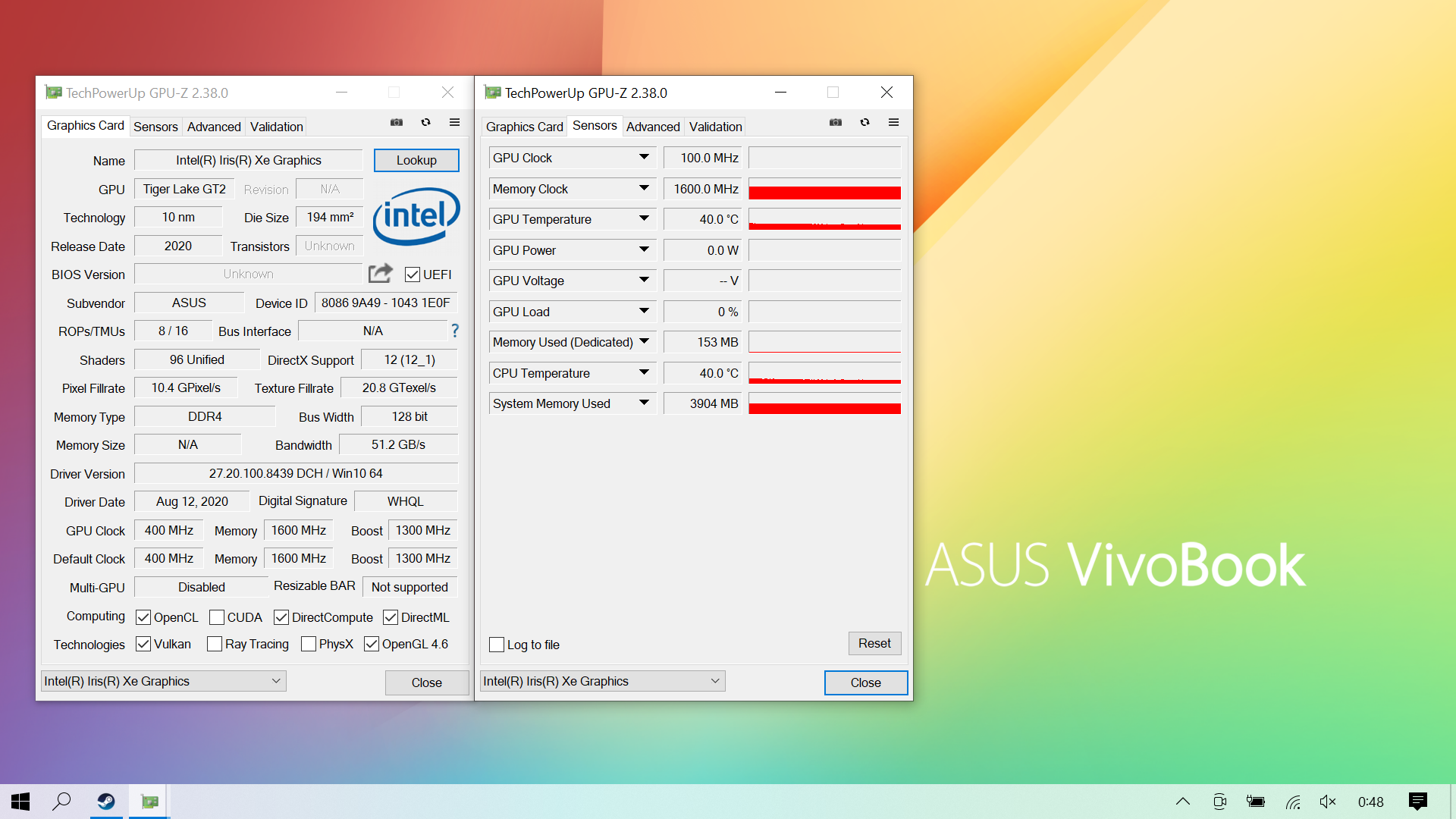Check the Log to file option
The height and width of the screenshot is (819, 1456).
497,644
